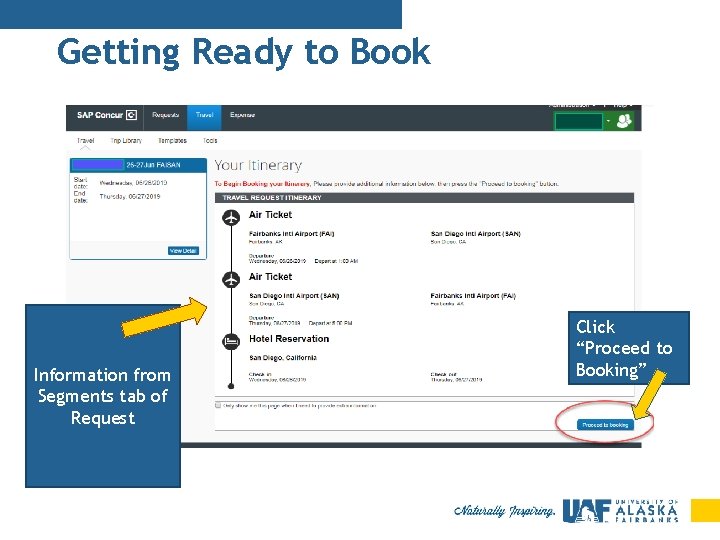This screenshot has height=540, width=720.
Task: Select the Travel sub-tab
Action: tap(85, 141)
